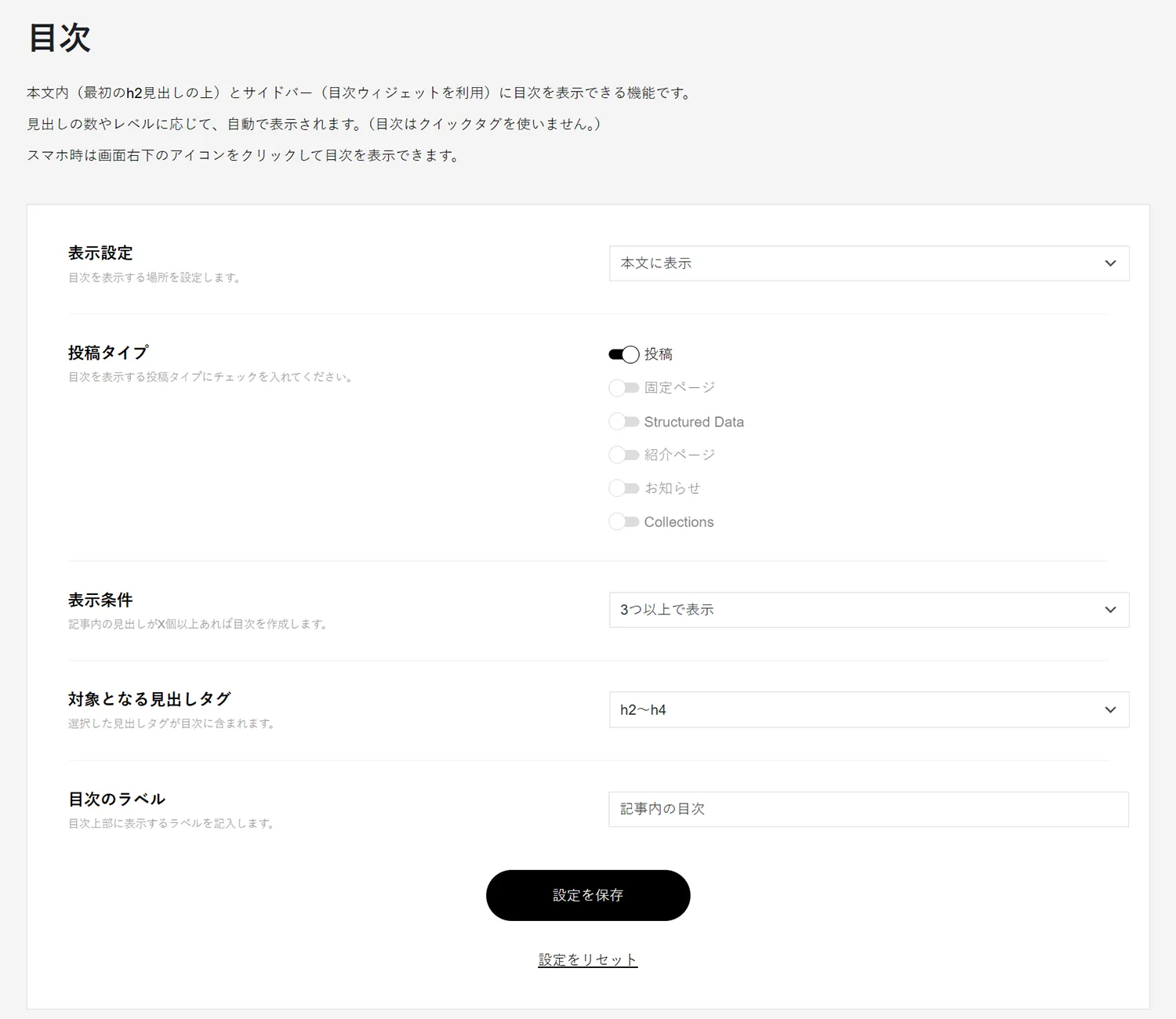This screenshot has height=1019, width=1176.
Task: Expand the chevron on the 3つ以上で表示 selector
Action: tap(1110, 610)
